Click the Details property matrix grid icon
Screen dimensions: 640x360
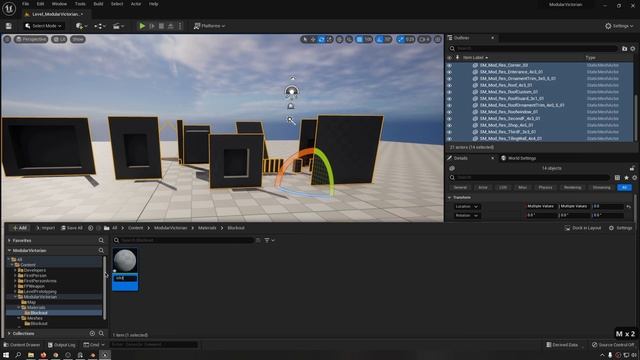pos(617,178)
